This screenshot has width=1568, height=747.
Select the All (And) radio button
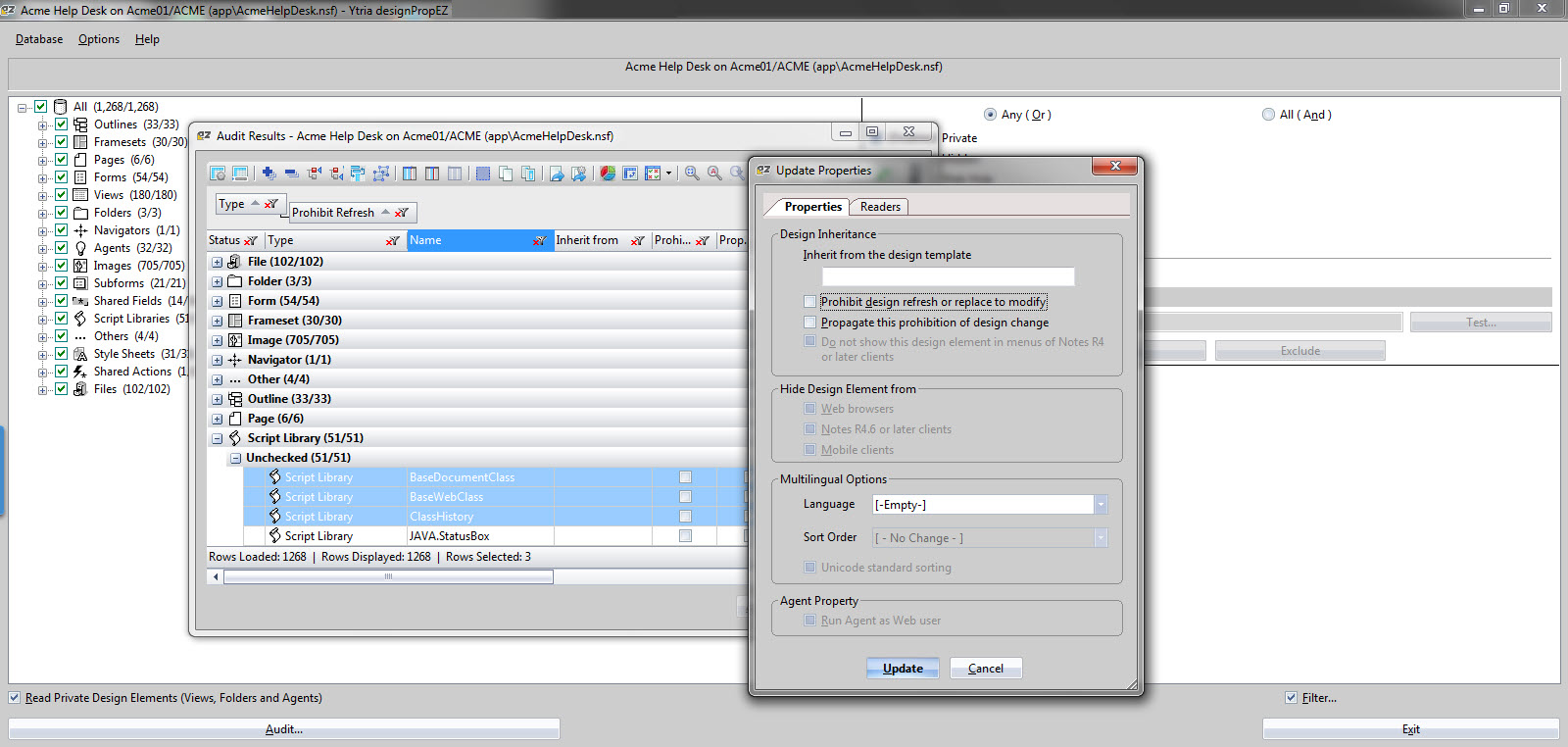(x=1269, y=115)
